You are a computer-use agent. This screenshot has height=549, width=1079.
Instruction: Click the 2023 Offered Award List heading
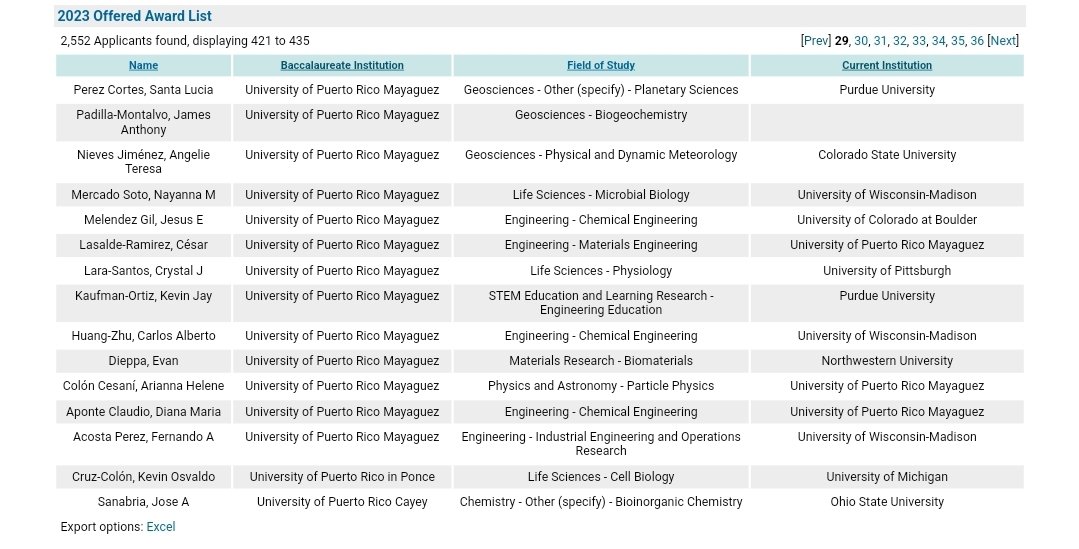tap(135, 16)
